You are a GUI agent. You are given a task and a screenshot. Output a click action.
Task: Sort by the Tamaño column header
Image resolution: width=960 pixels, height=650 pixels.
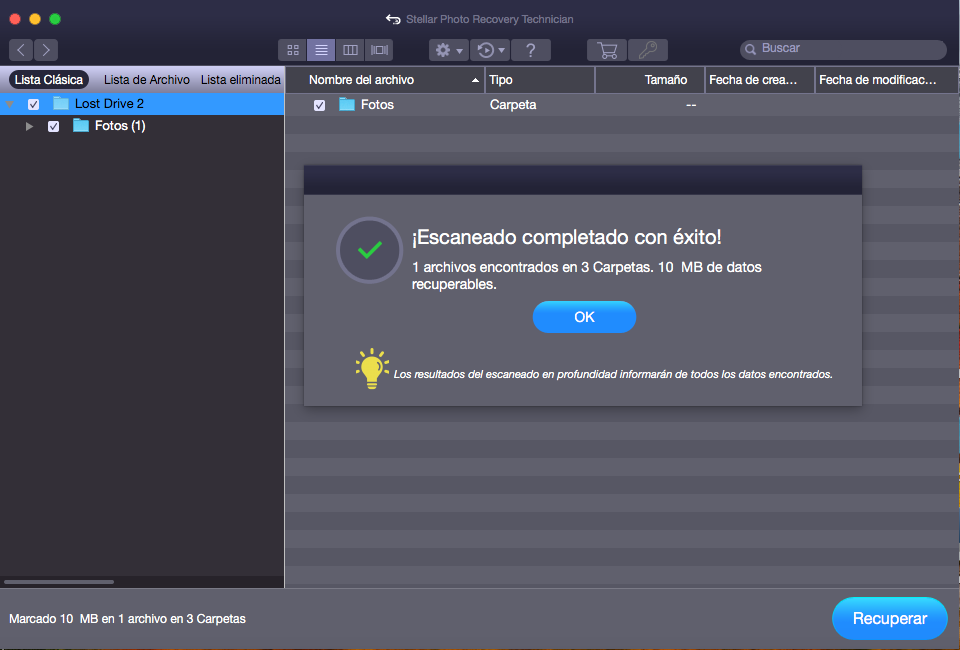coord(650,80)
